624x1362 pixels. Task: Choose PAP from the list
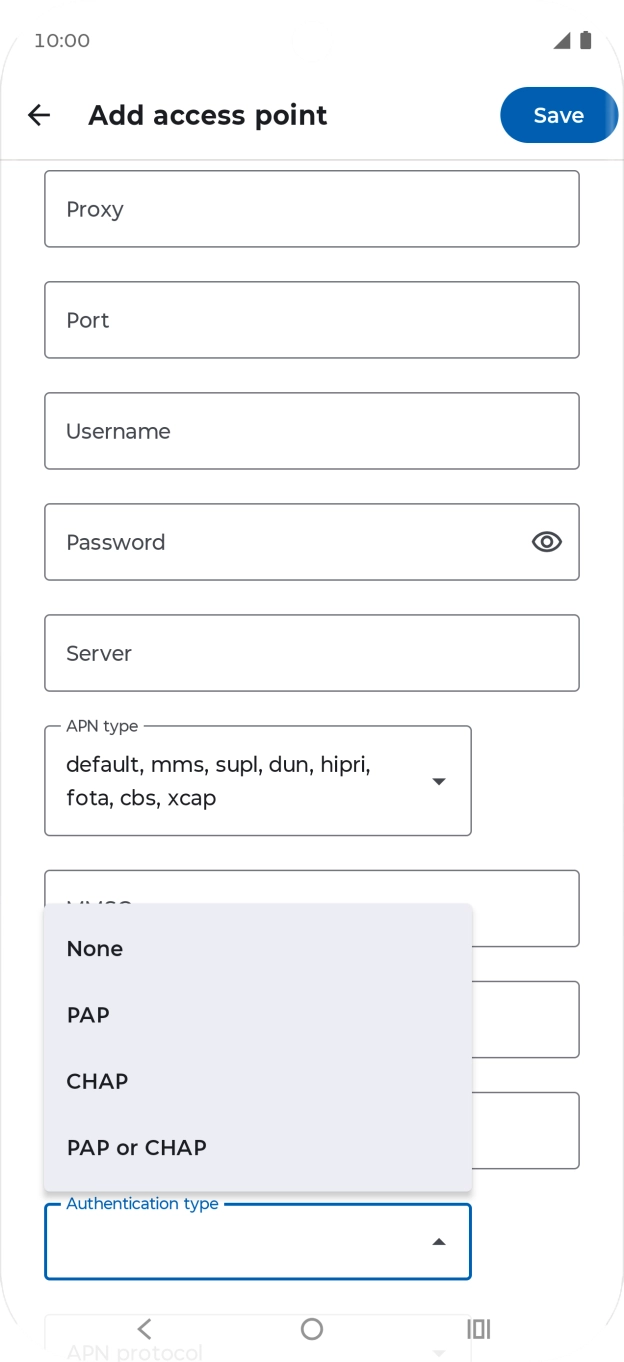click(258, 1015)
